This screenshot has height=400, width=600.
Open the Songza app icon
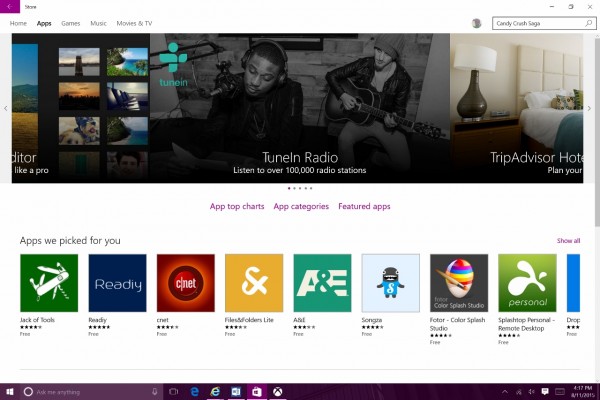[x=391, y=283]
